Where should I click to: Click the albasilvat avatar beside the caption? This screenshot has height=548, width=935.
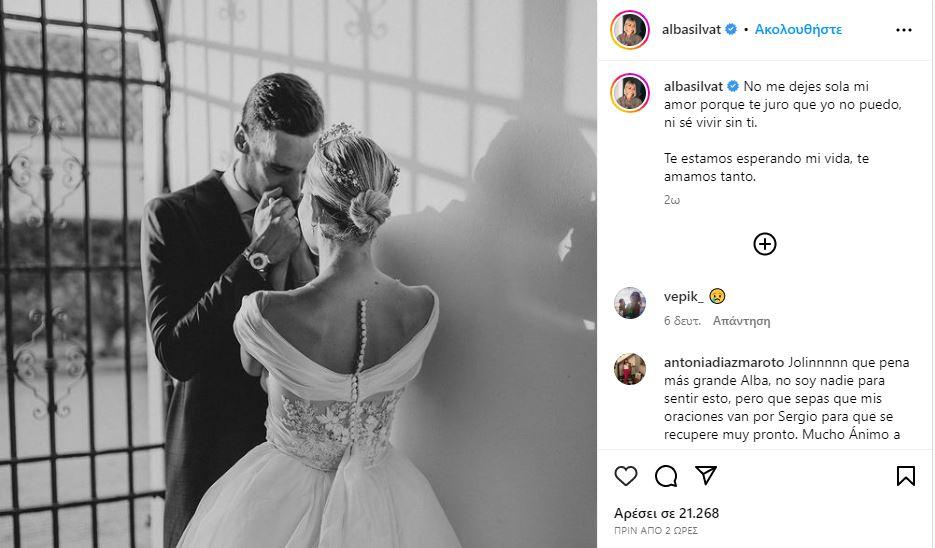pos(630,92)
